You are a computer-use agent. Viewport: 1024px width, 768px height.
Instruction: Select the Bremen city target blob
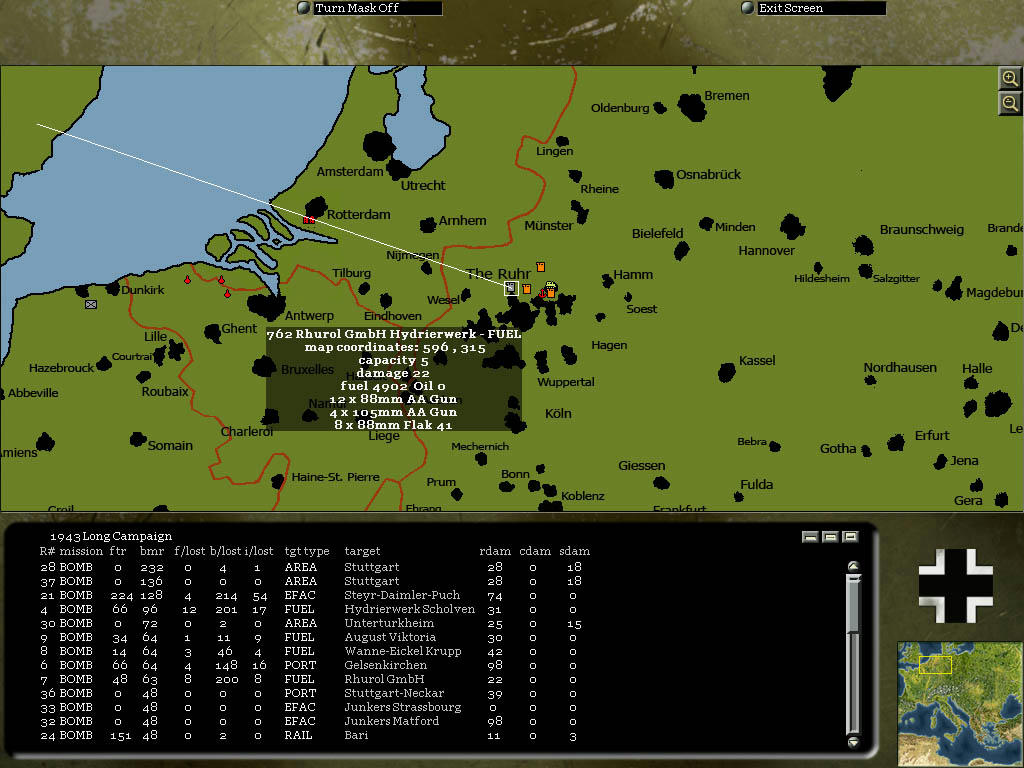(x=692, y=107)
